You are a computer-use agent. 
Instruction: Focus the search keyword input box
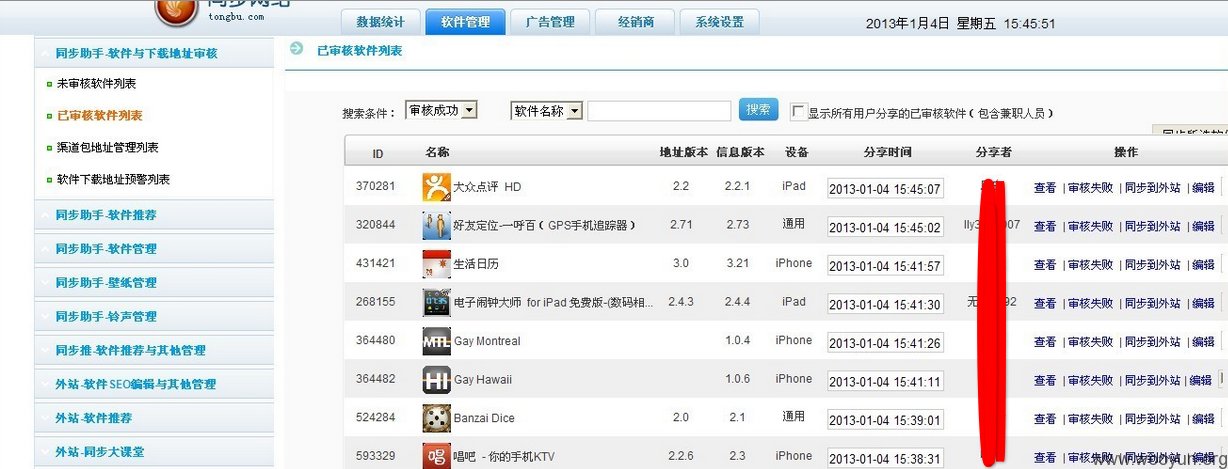click(659, 111)
